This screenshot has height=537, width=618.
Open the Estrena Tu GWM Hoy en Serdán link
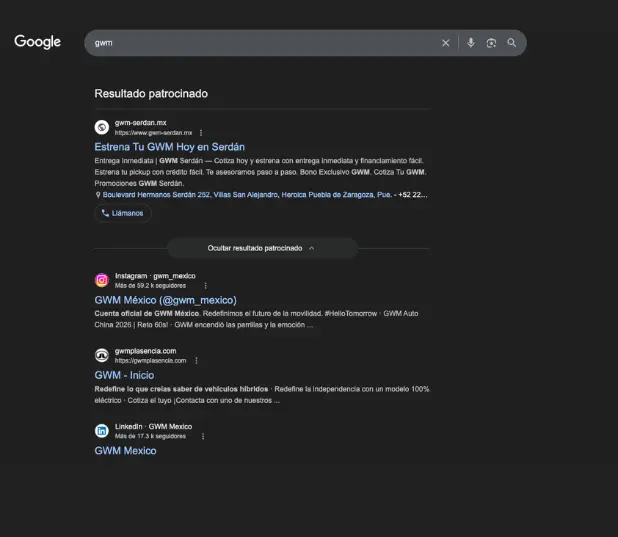tap(169, 147)
